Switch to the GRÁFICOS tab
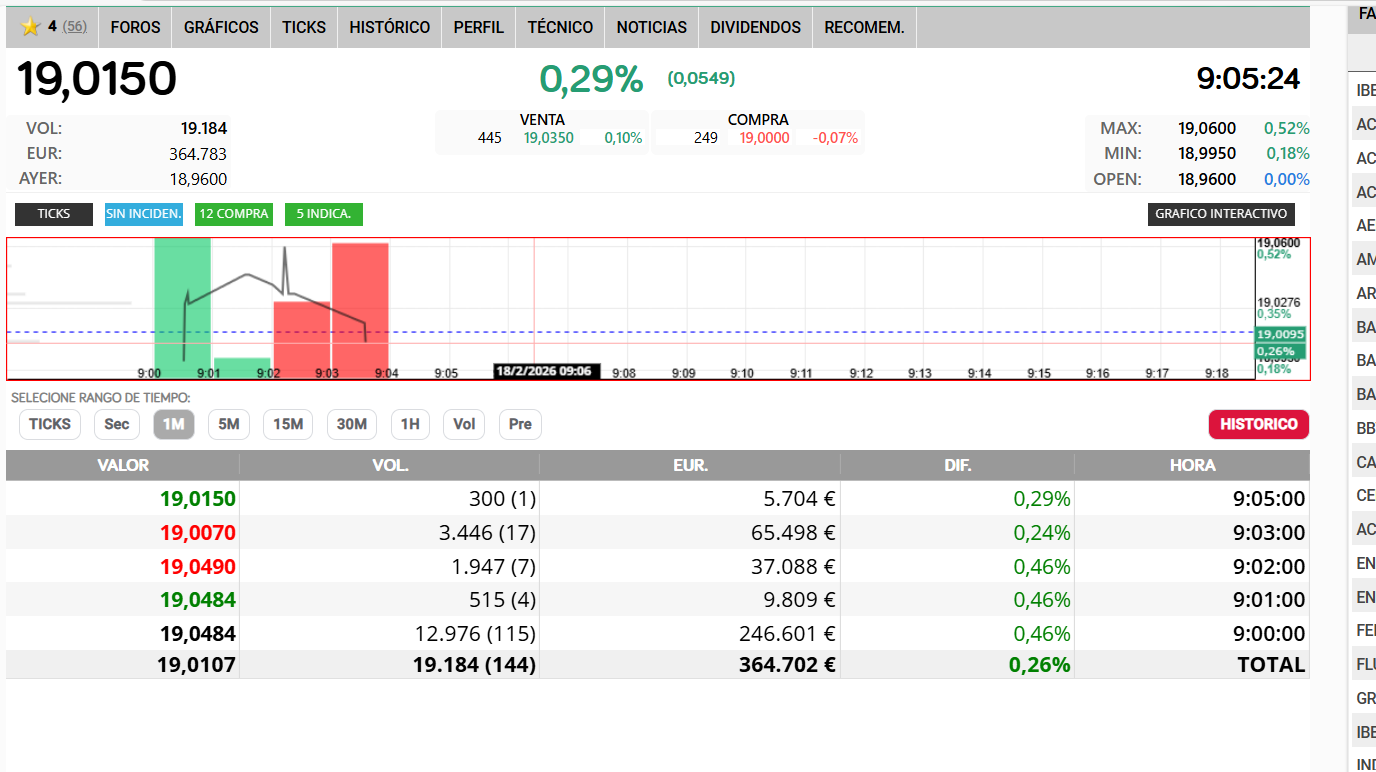The height and width of the screenshot is (772, 1376). pos(221,27)
